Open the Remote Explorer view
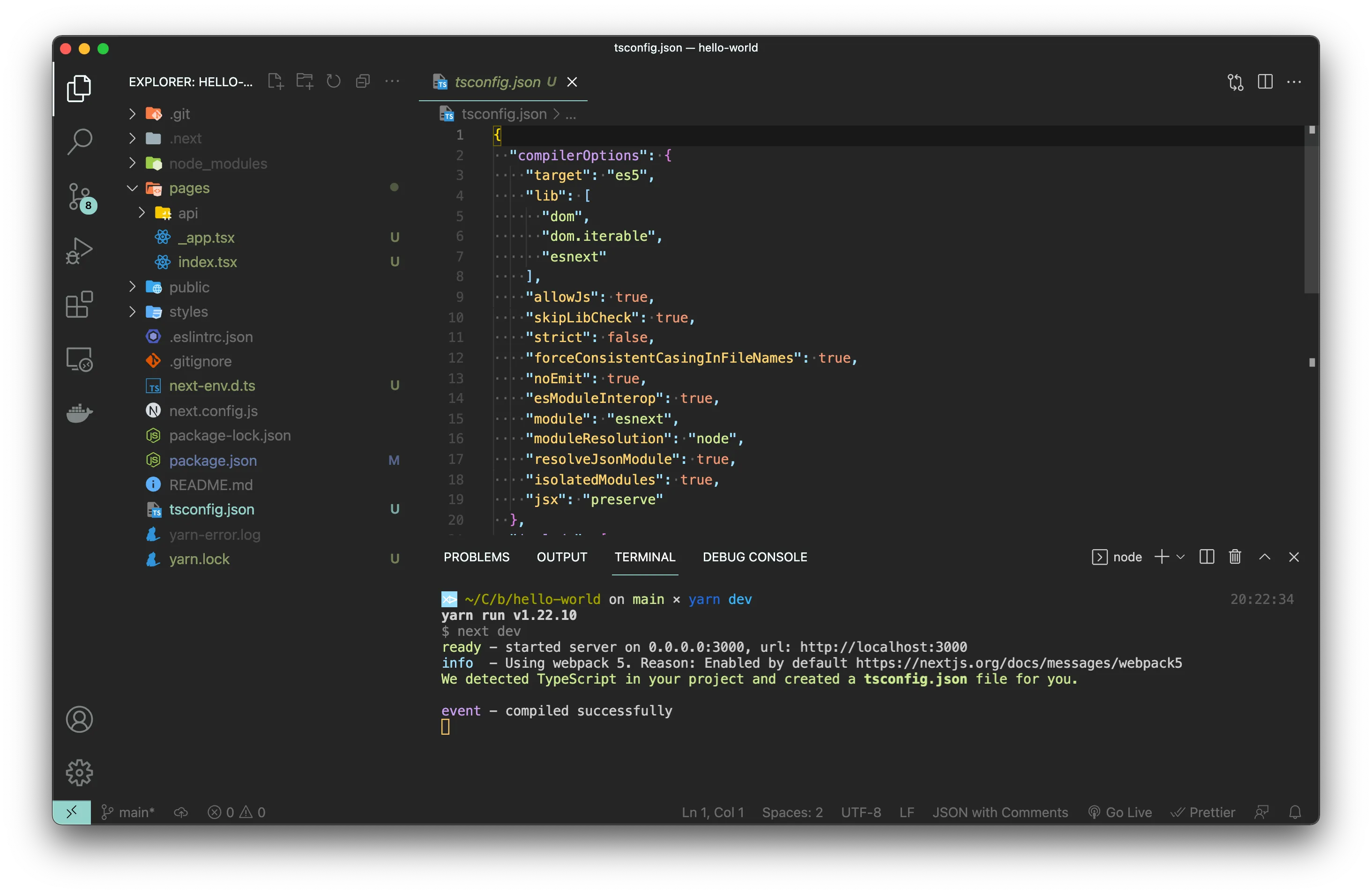The height and width of the screenshot is (894, 1372). 80,358
